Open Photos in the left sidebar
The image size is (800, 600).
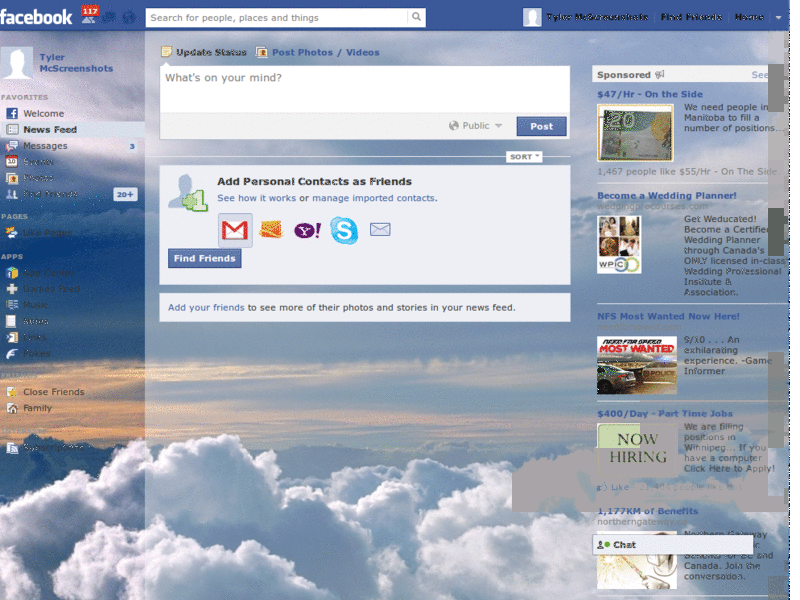(x=38, y=178)
